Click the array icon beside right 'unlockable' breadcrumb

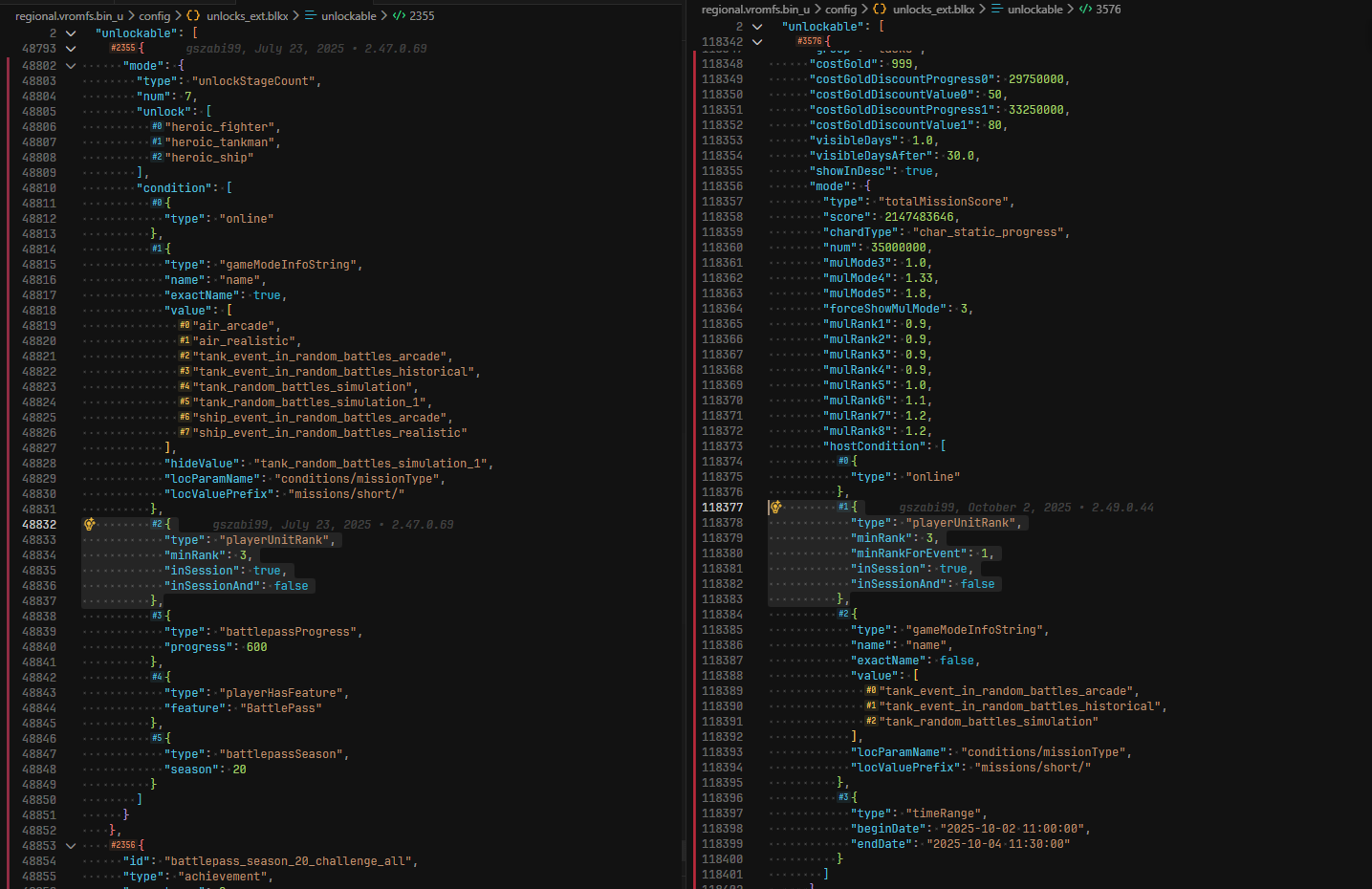click(x=996, y=10)
